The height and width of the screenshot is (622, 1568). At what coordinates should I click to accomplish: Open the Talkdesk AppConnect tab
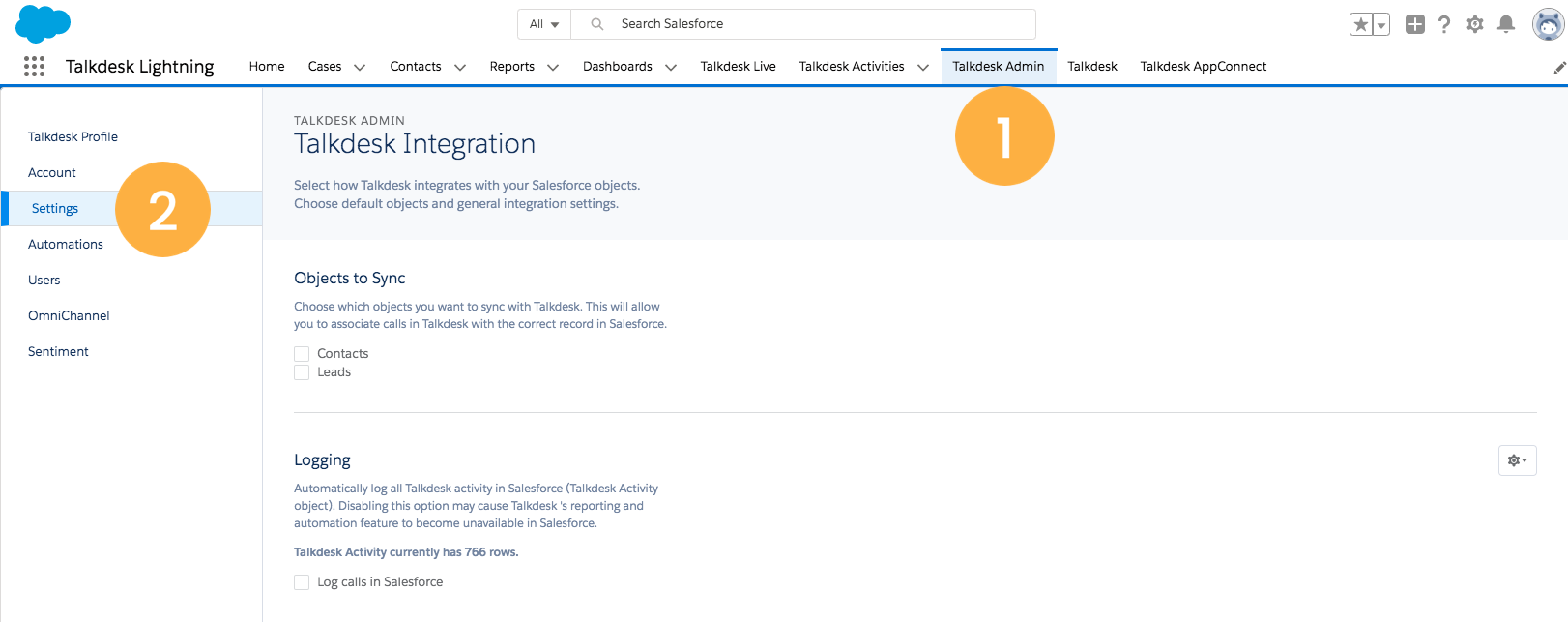pyautogui.click(x=1204, y=66)
